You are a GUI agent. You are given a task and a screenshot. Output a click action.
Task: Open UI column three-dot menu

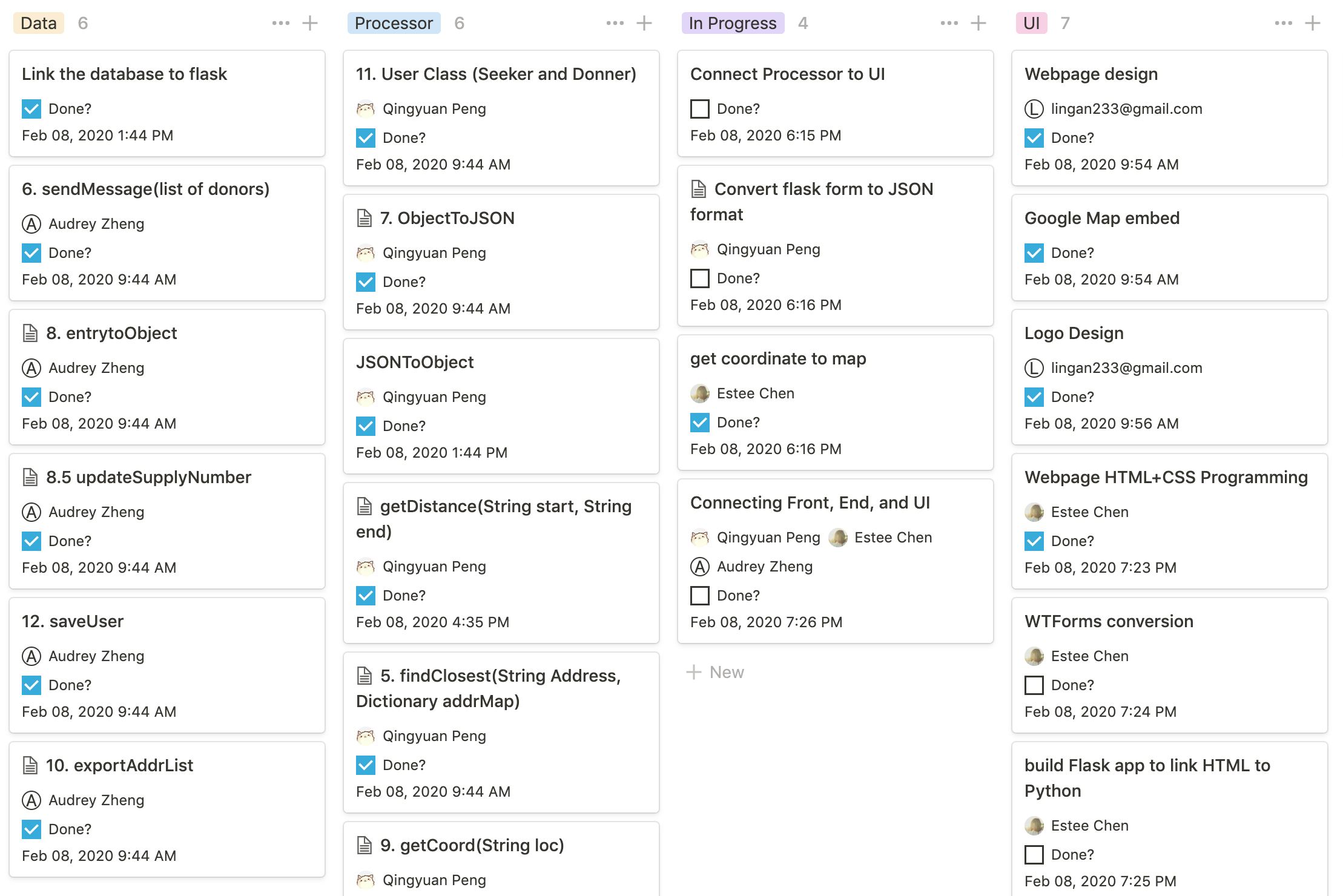1283,23
